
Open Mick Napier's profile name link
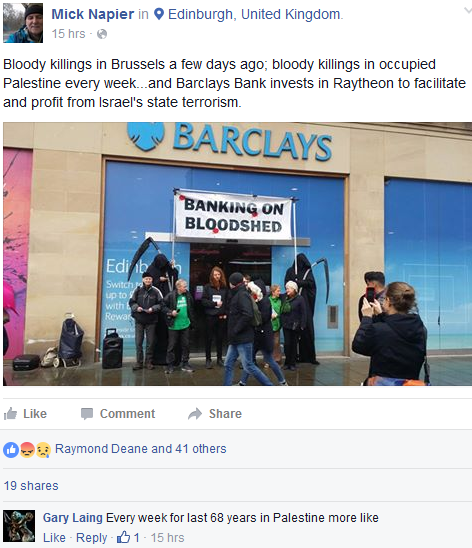[93, 14]
